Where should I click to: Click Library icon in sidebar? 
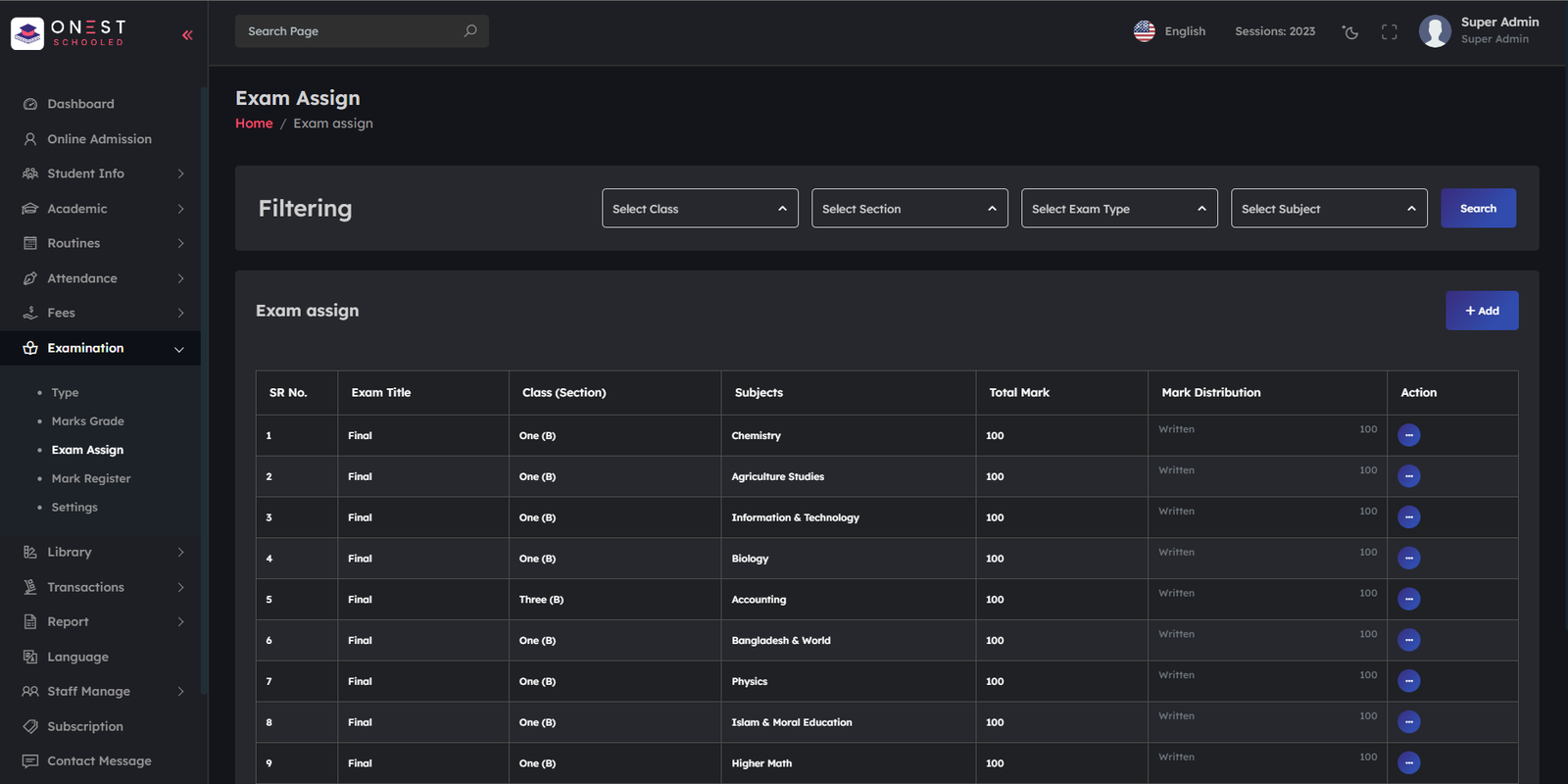click(x=30, y=552)
